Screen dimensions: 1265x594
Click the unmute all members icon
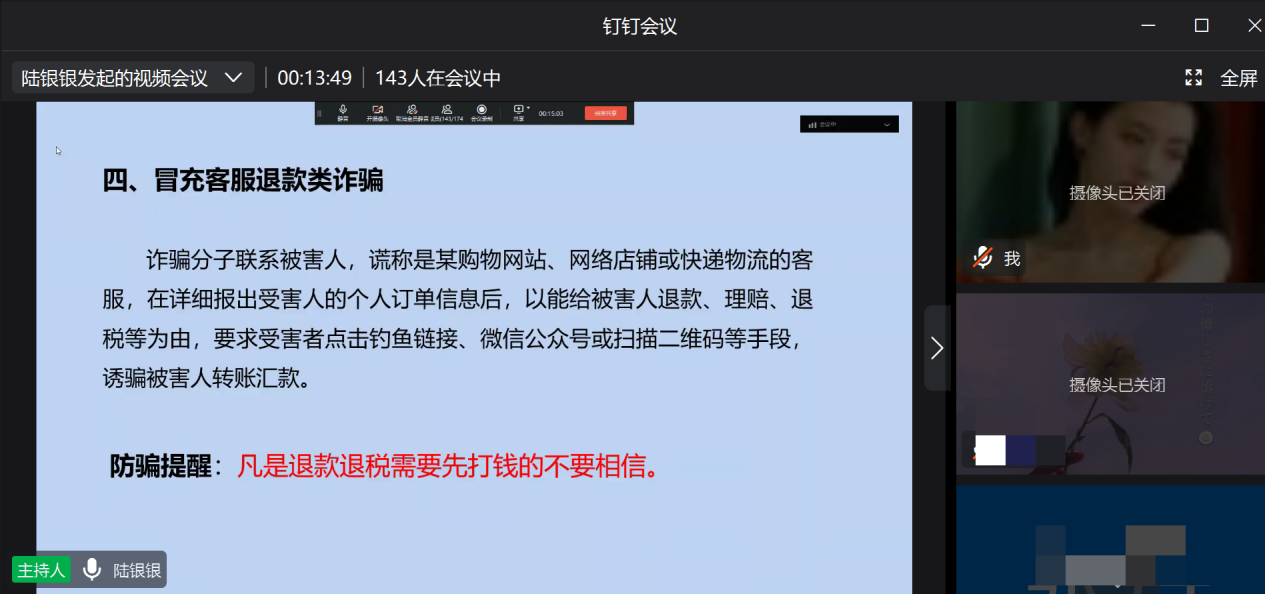(411, 110)
